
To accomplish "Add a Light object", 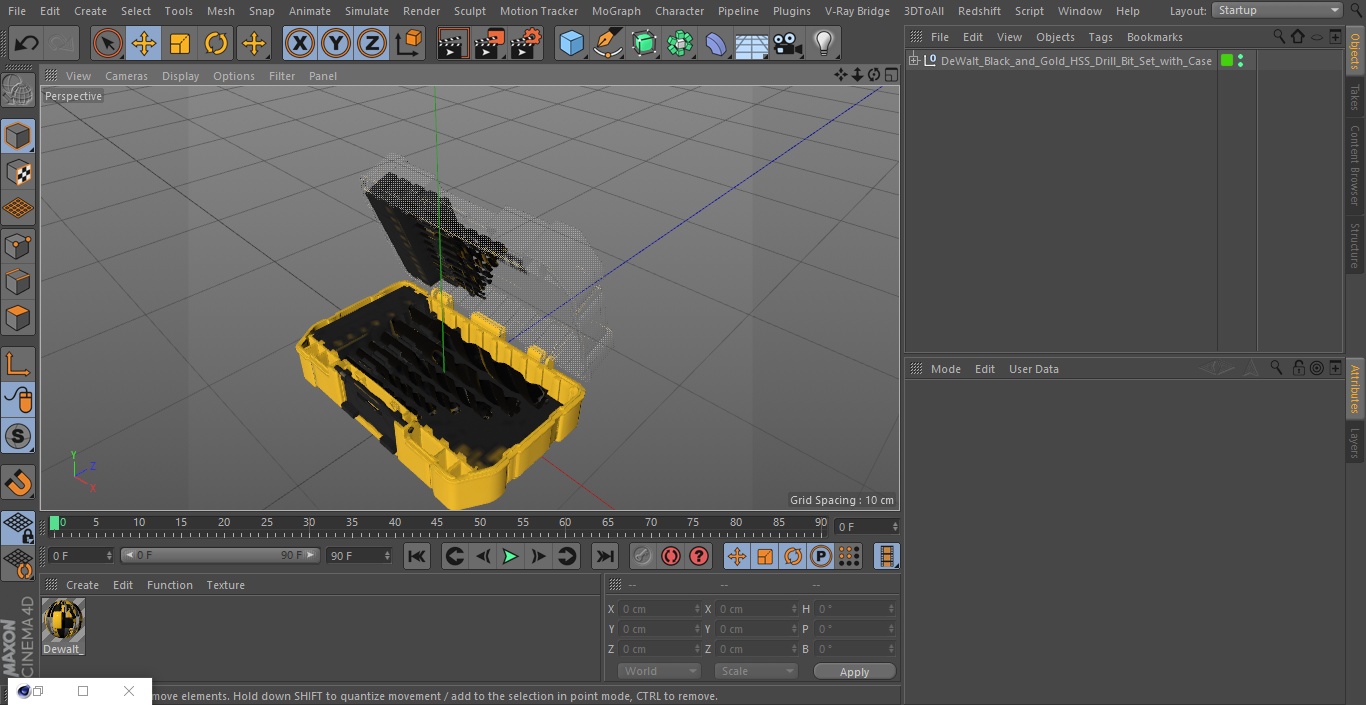I will pos(824,43).
